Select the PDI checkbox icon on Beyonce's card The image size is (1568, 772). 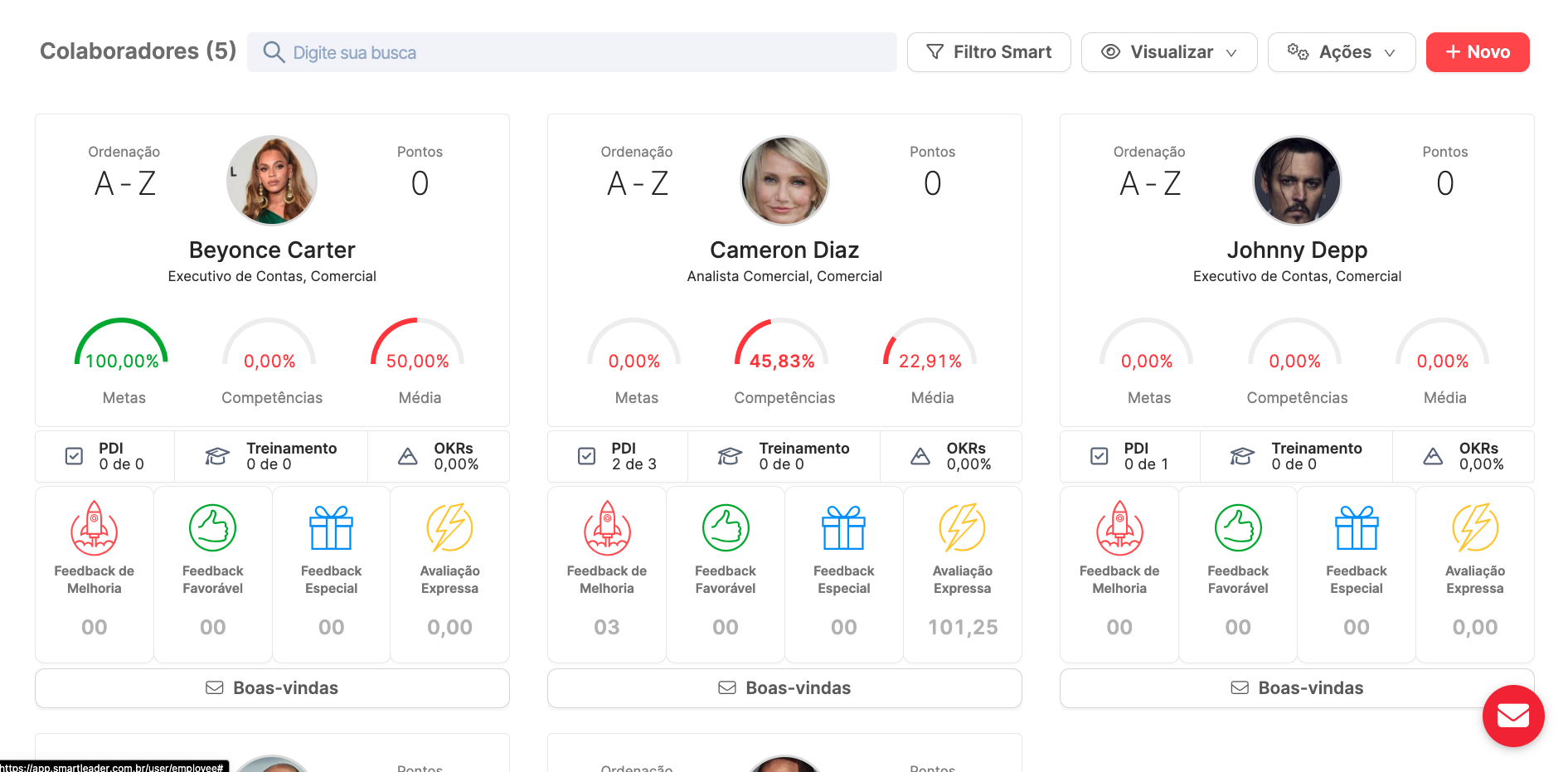pyautogui.click(x=75, y=455)
